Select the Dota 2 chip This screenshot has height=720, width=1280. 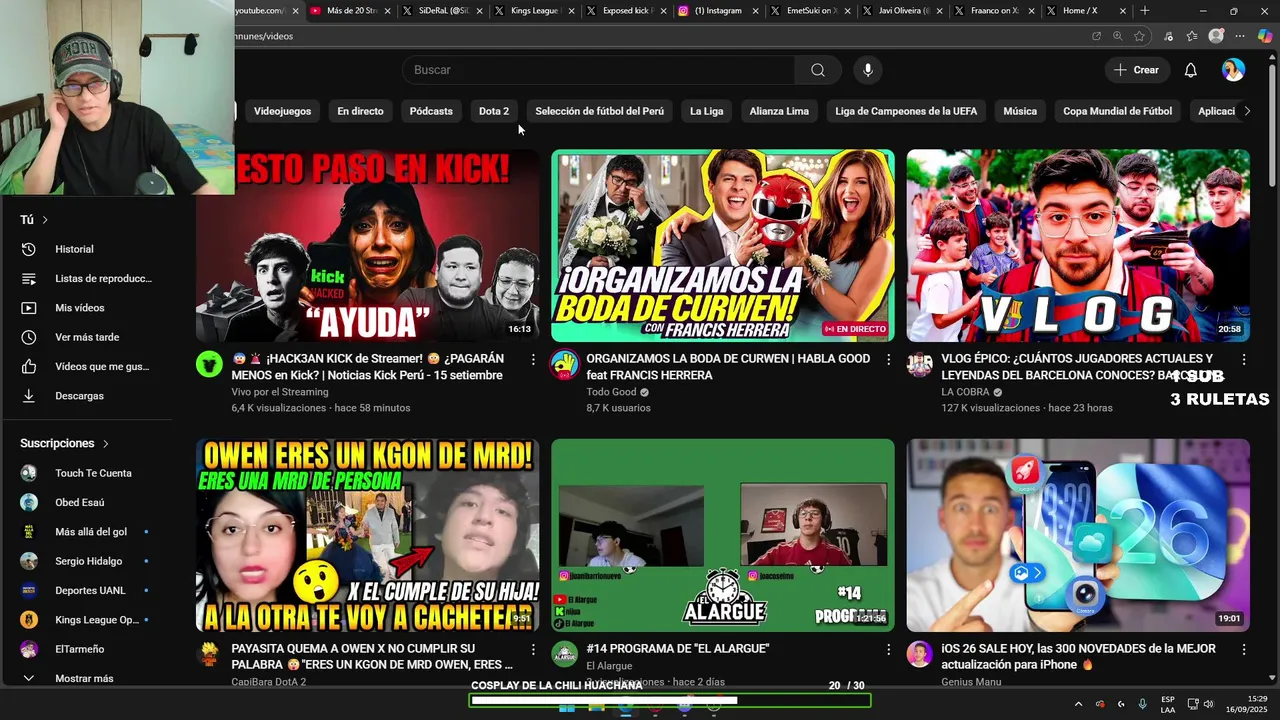click(494, 111)
